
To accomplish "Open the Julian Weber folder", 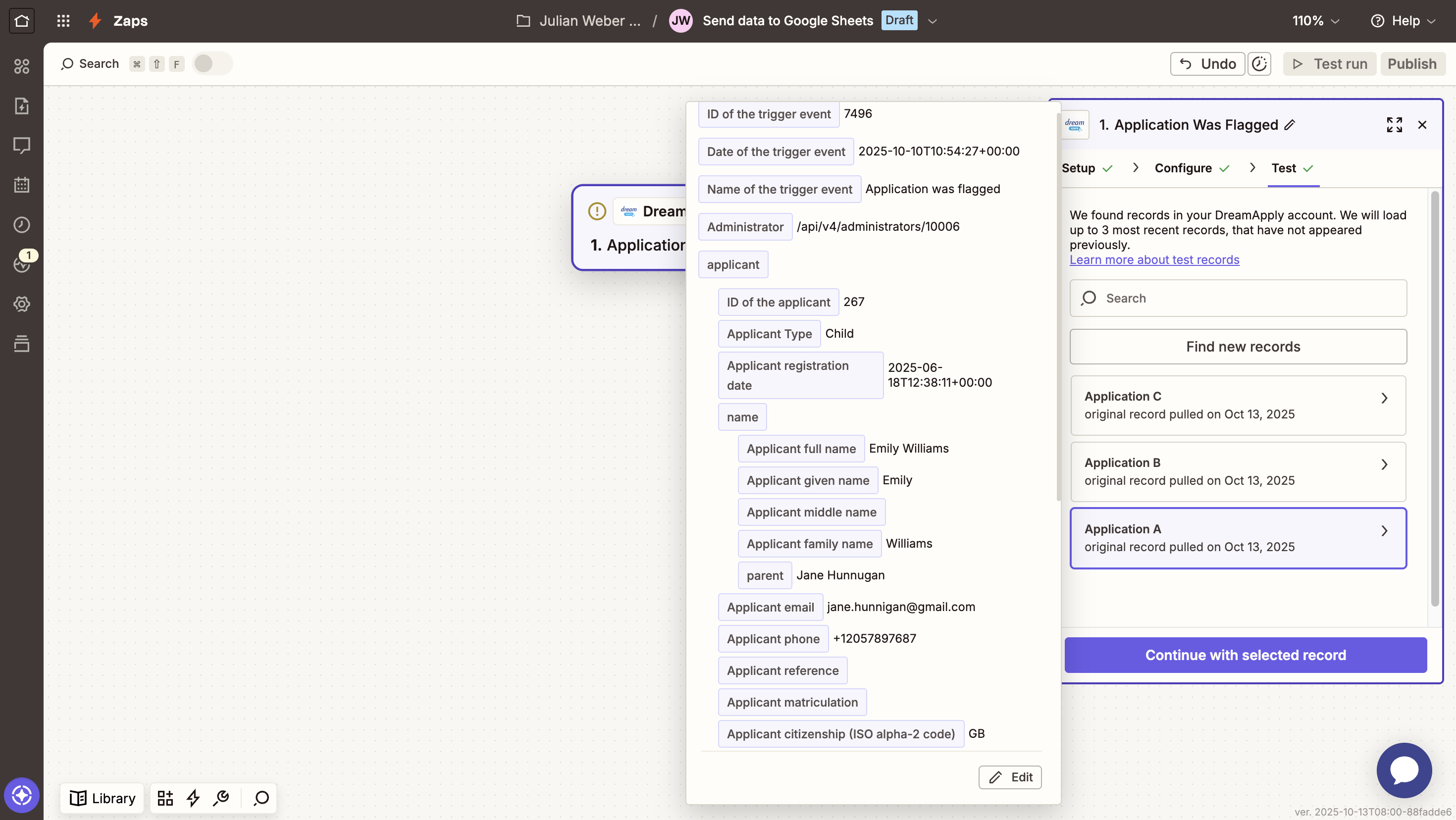I will point(579,21).
